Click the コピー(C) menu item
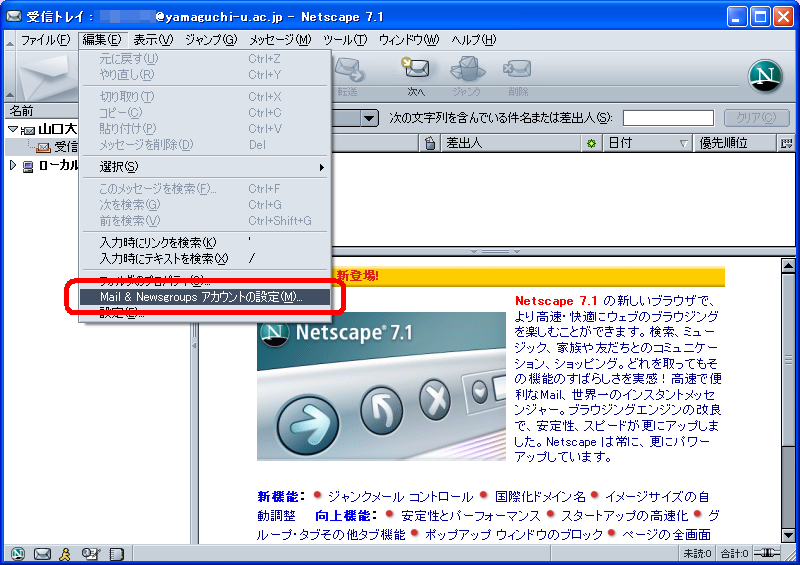The image size is (800, 565). [205, 113]
